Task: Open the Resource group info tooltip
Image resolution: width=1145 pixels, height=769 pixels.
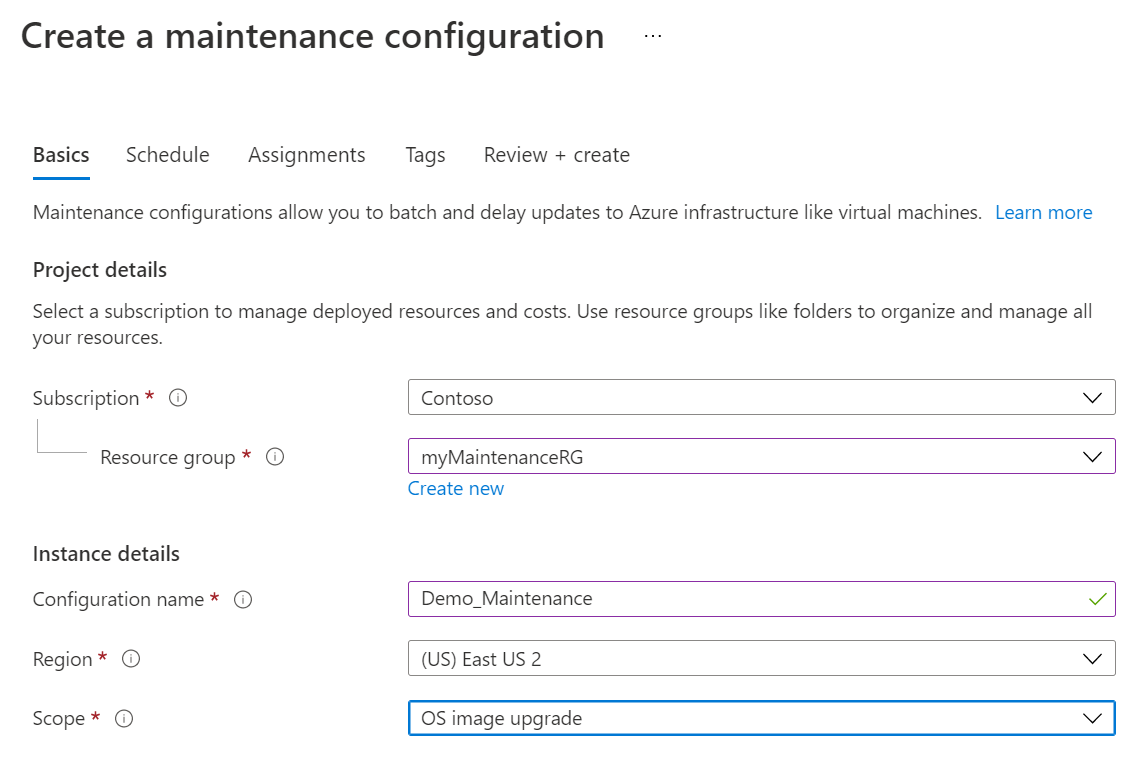Action: (275, 457)
